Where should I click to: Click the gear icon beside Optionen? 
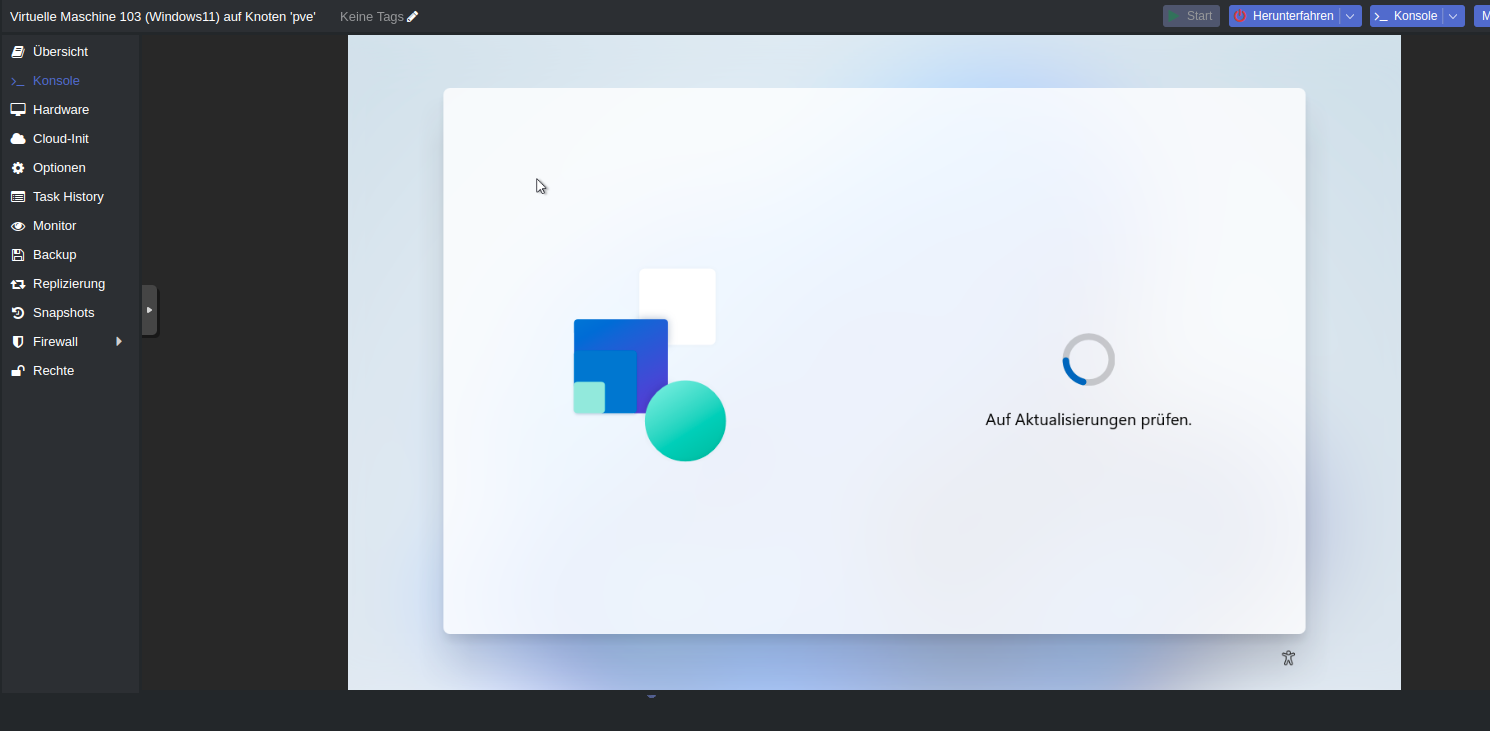click(x=18, y=167)
